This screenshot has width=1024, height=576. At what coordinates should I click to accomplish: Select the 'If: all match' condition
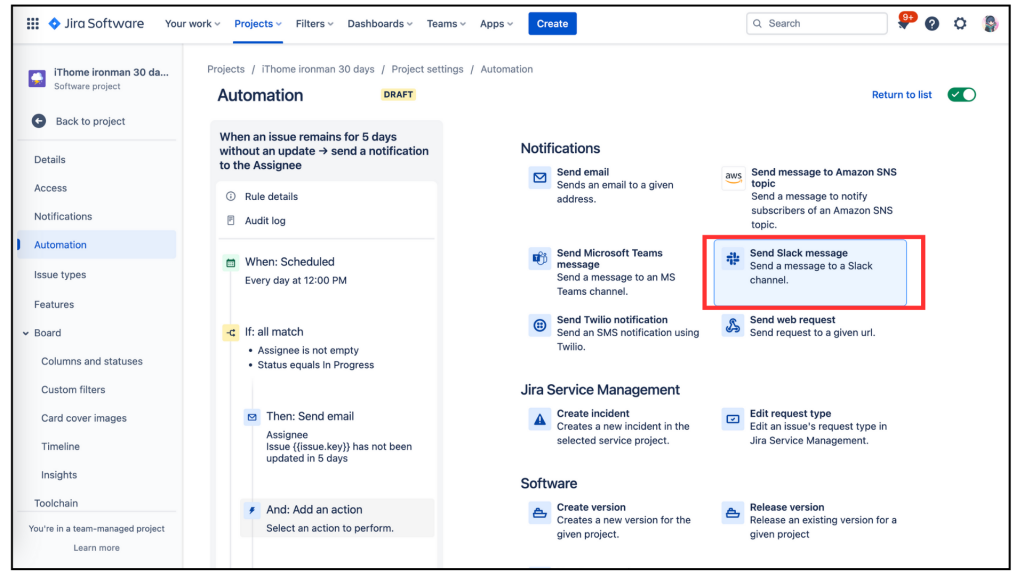tap(274, 332)
